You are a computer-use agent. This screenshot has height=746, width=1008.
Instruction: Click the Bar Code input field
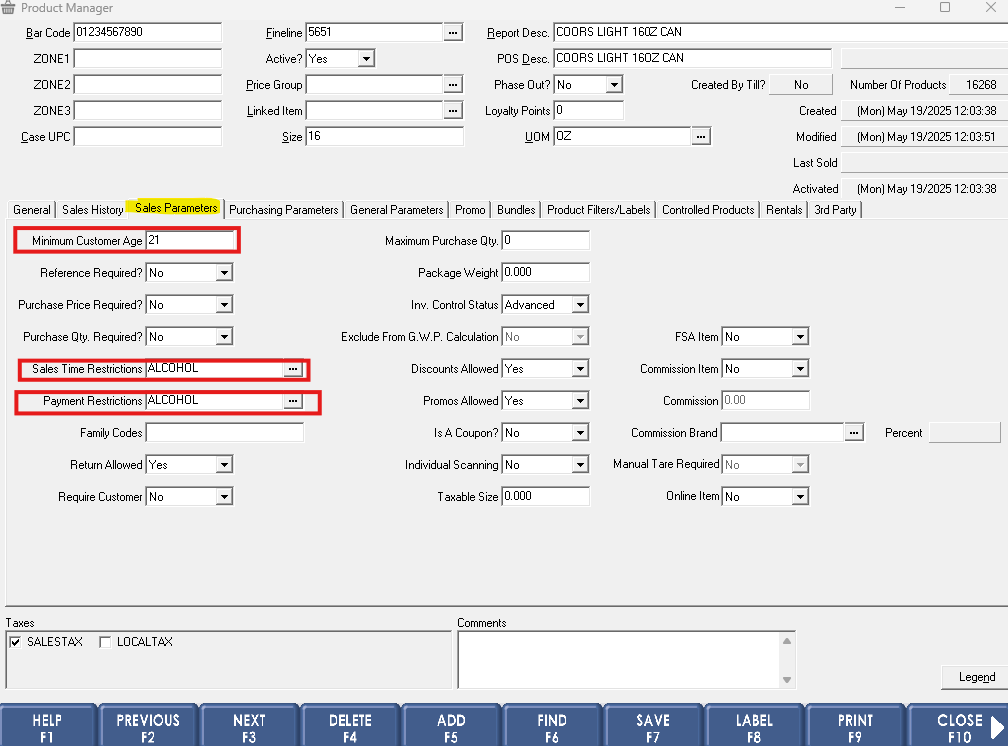pos(148,32)
